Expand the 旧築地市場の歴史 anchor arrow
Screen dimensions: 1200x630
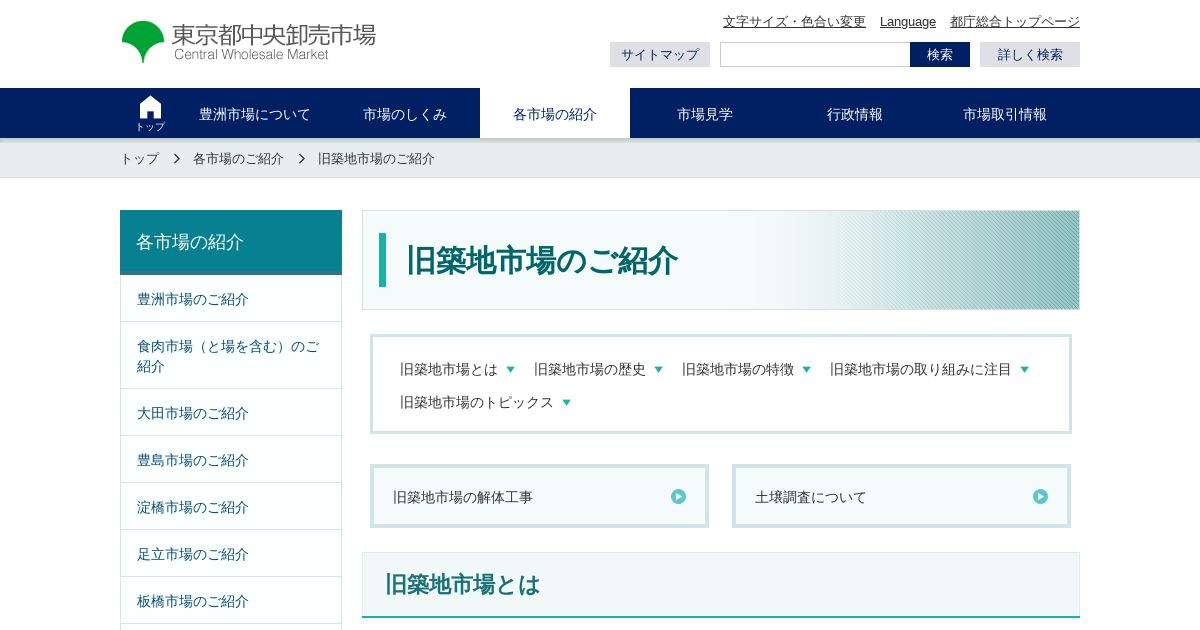[658, 369]
